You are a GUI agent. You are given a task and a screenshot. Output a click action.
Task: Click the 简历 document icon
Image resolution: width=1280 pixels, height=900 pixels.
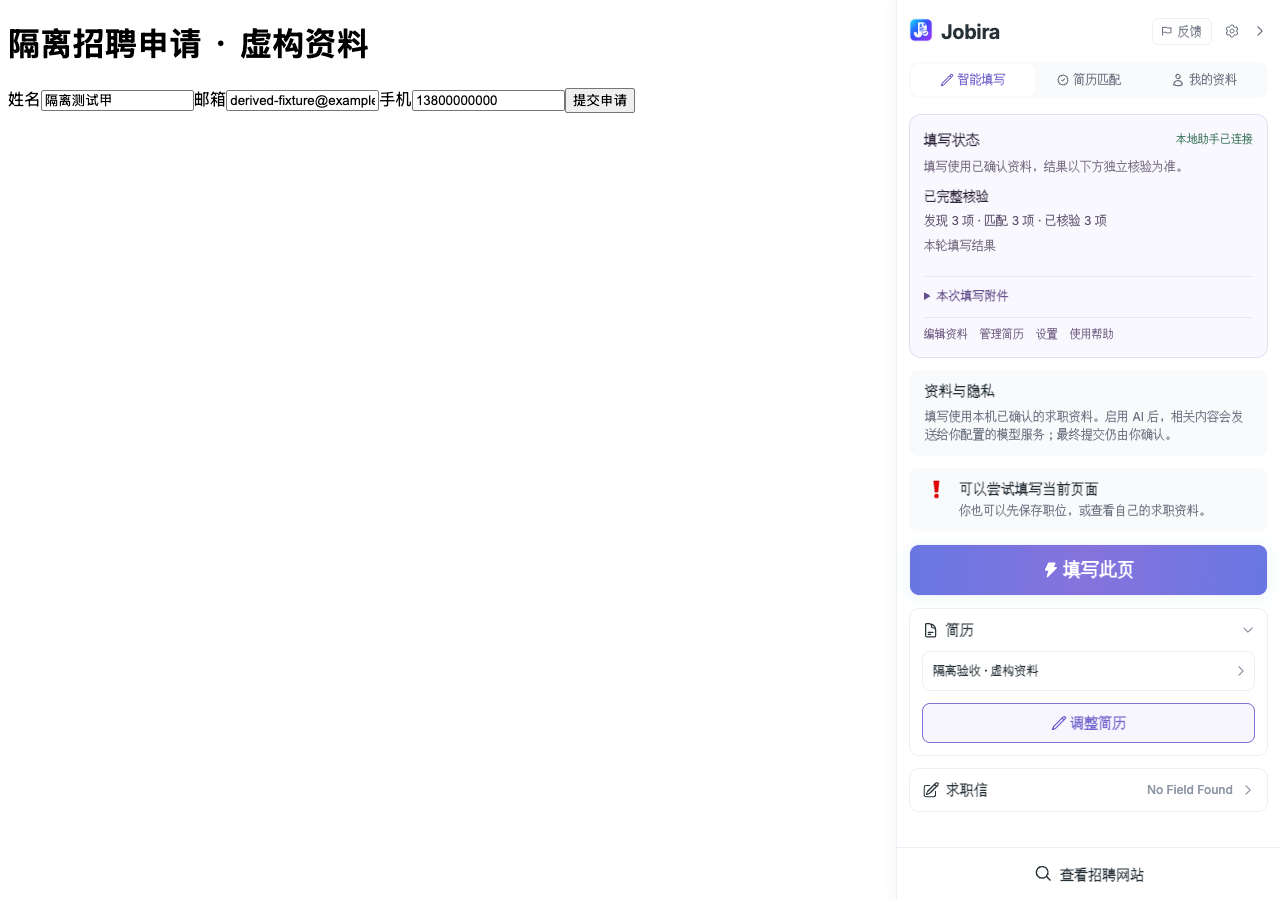(931, 630)
